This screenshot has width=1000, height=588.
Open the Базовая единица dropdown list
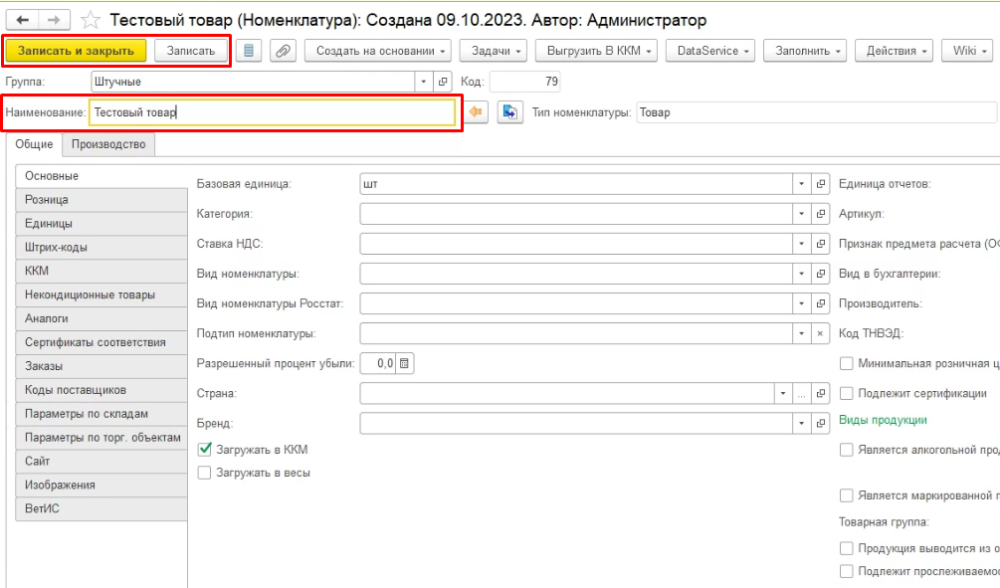point(801,184)
